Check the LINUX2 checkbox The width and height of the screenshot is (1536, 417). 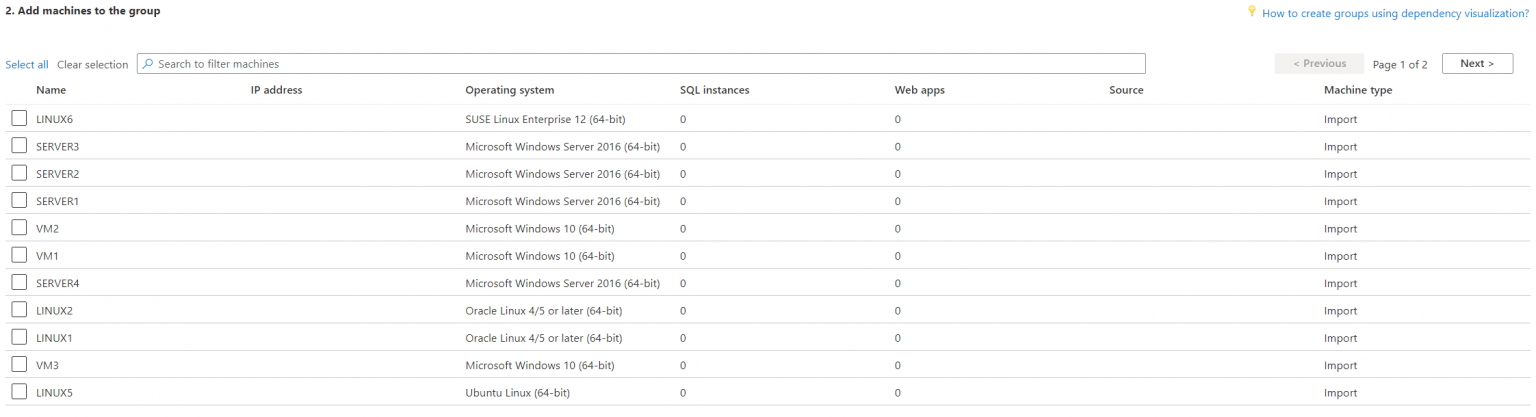[19, 310]
